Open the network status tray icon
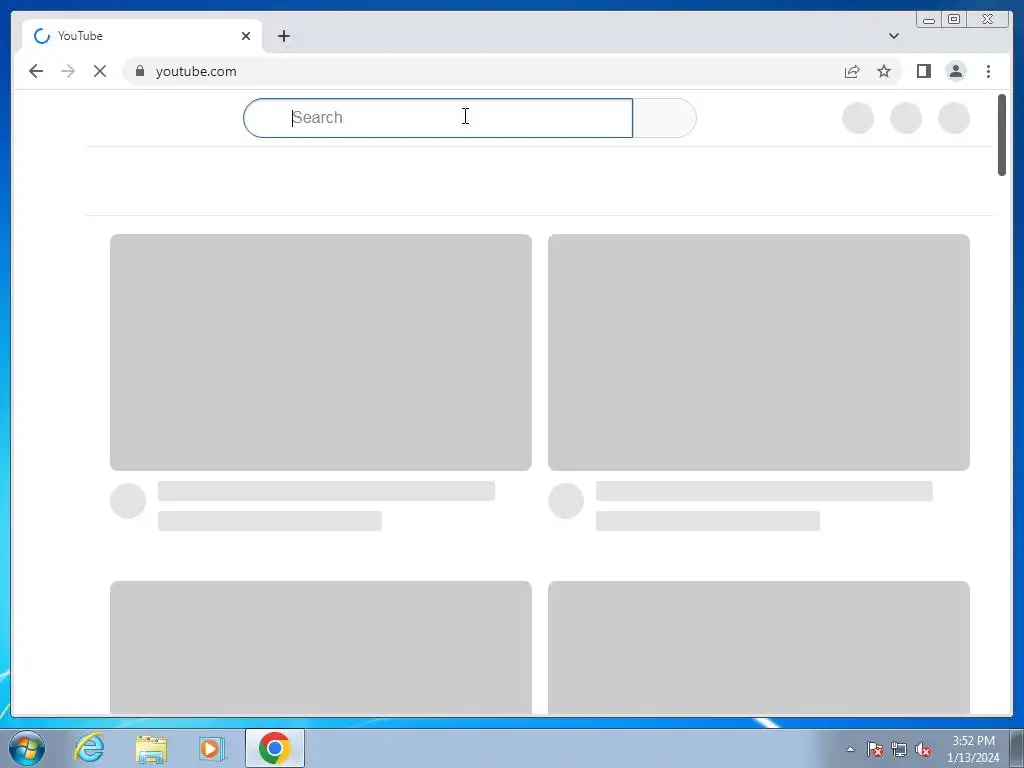Image resolution: width=1024 pixels, height=768 pixels. click(x=899, y=749)
